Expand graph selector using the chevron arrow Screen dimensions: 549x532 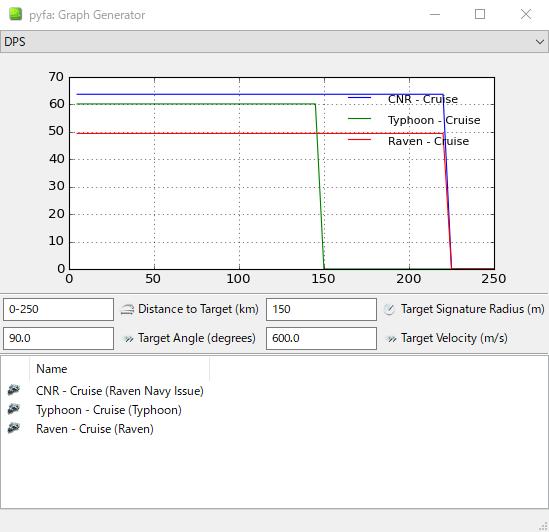540,42
